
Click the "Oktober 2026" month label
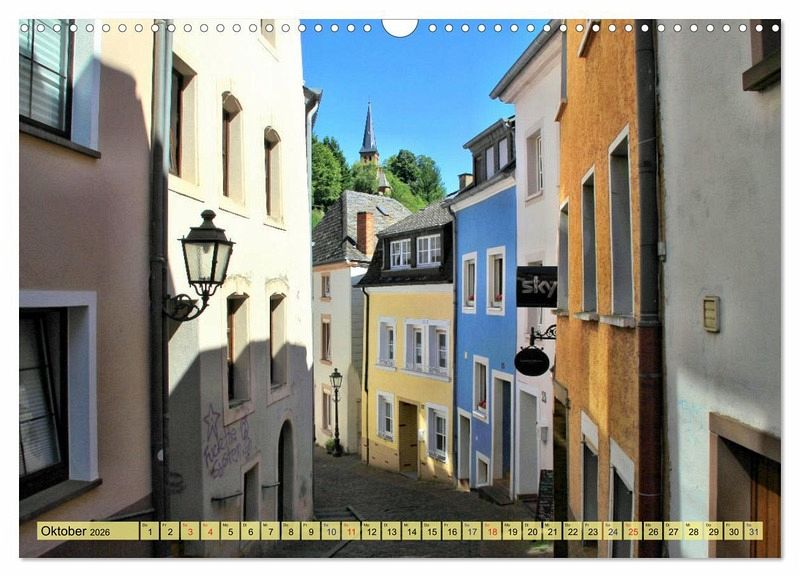(x=88, y=531)
